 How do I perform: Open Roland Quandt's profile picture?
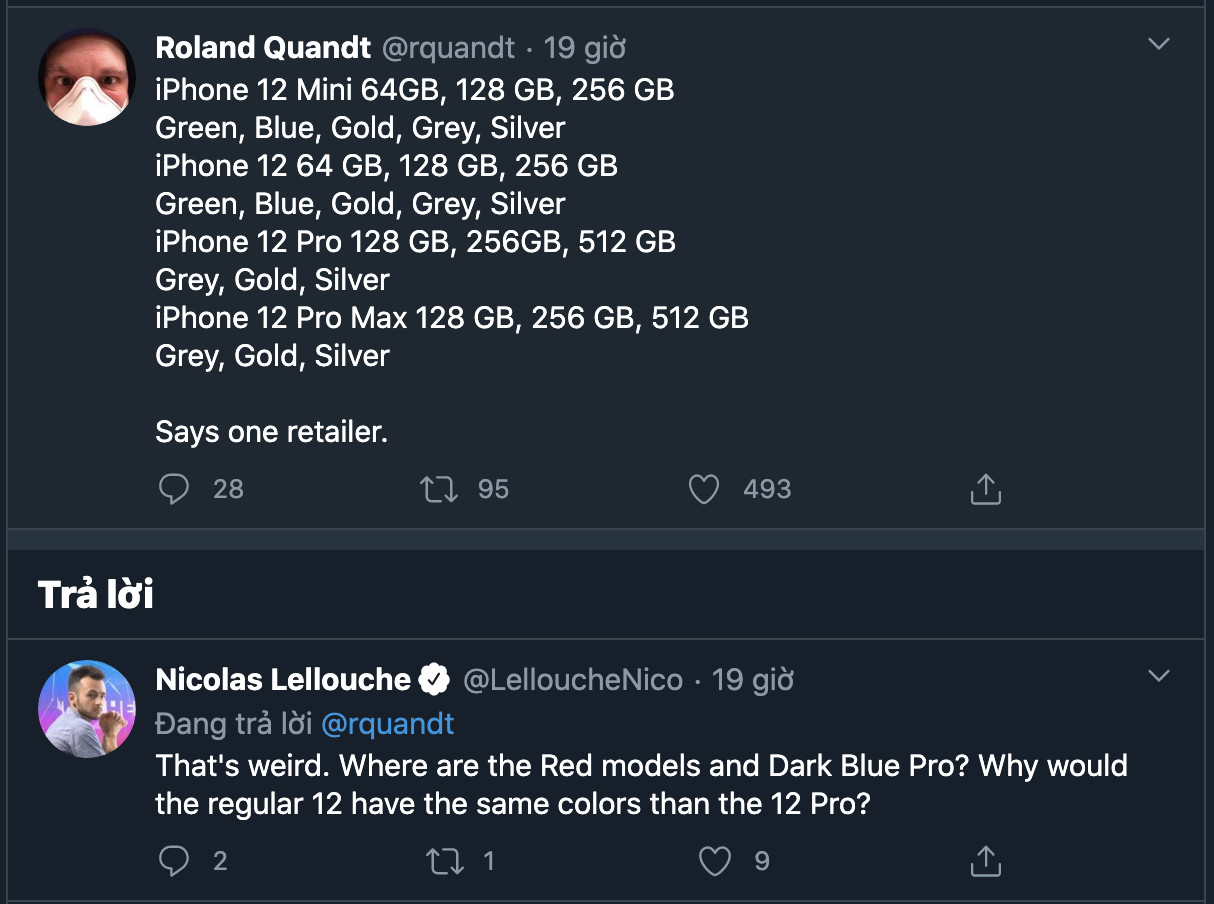click(87, 77)
